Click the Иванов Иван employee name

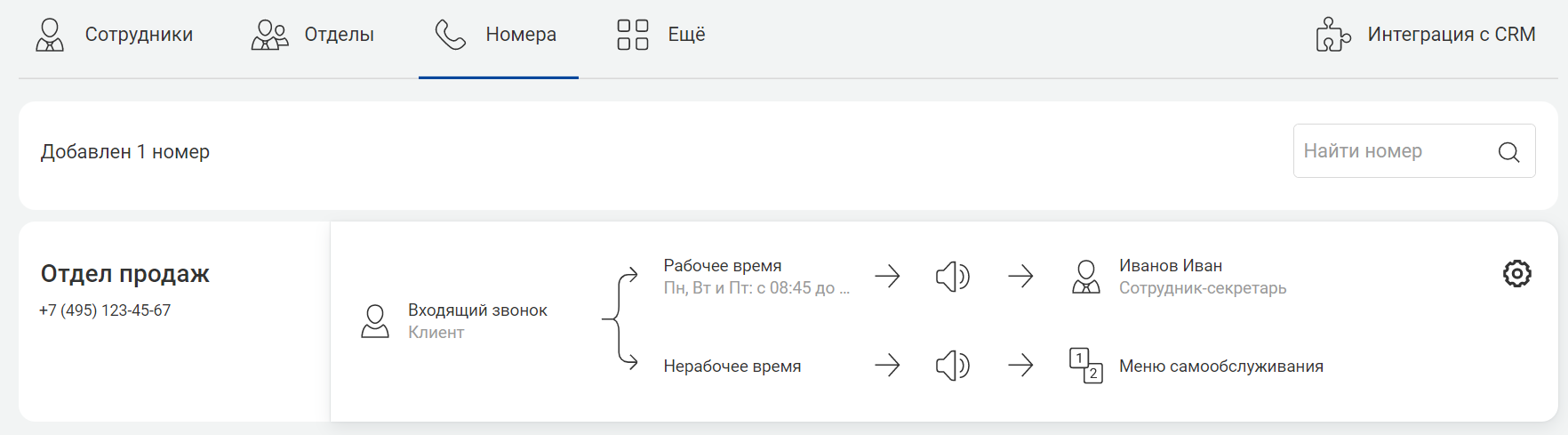point(1171,266)
